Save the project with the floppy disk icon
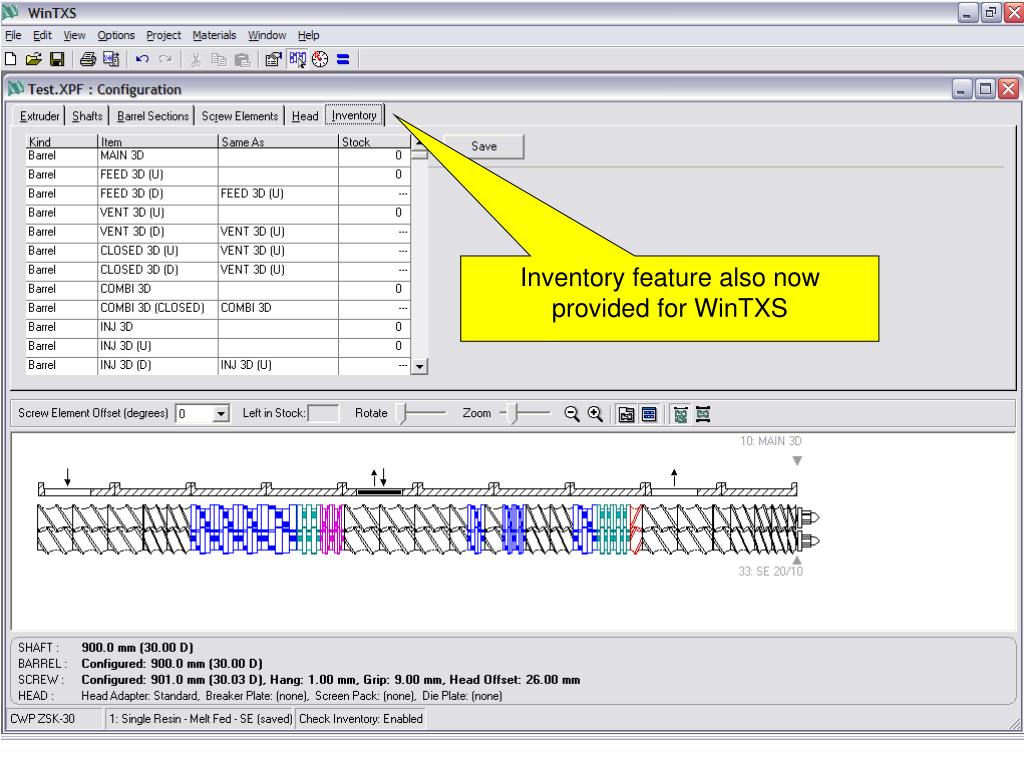This screenshot has height=768, width=1024. pyautogui.click(x=57, y=59)
